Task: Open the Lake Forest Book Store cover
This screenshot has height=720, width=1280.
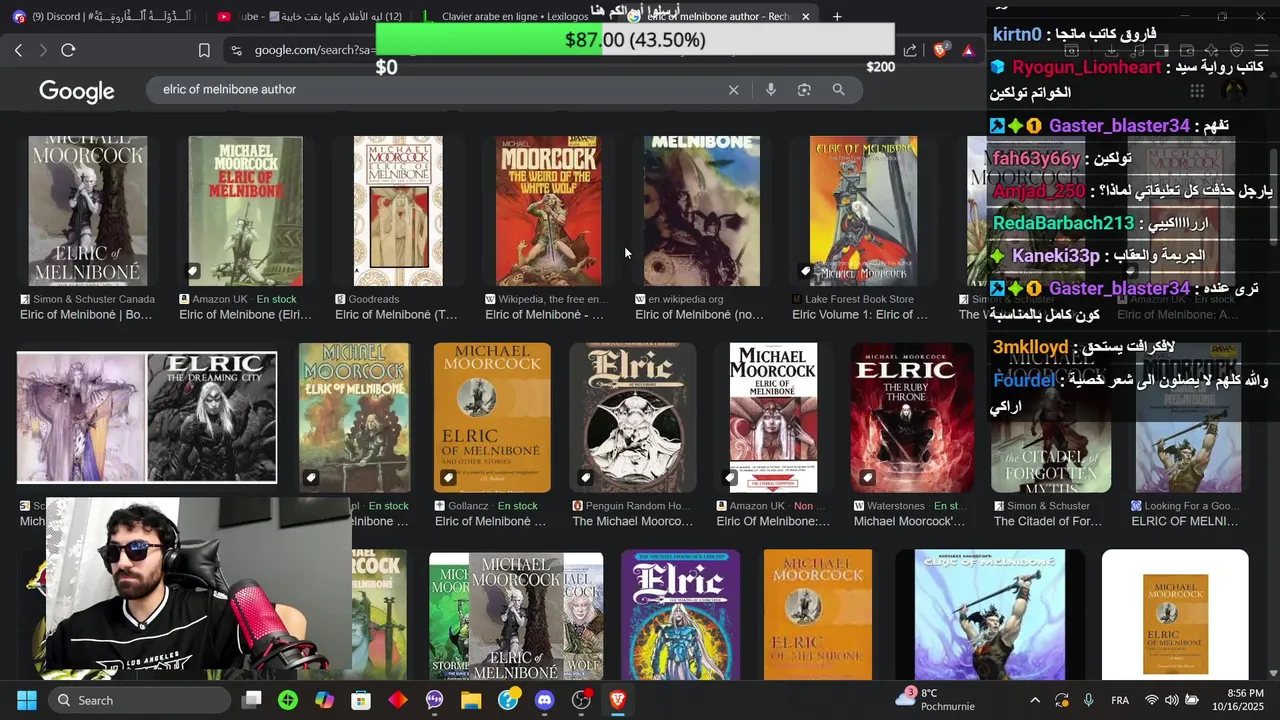Action: [863, 211]
